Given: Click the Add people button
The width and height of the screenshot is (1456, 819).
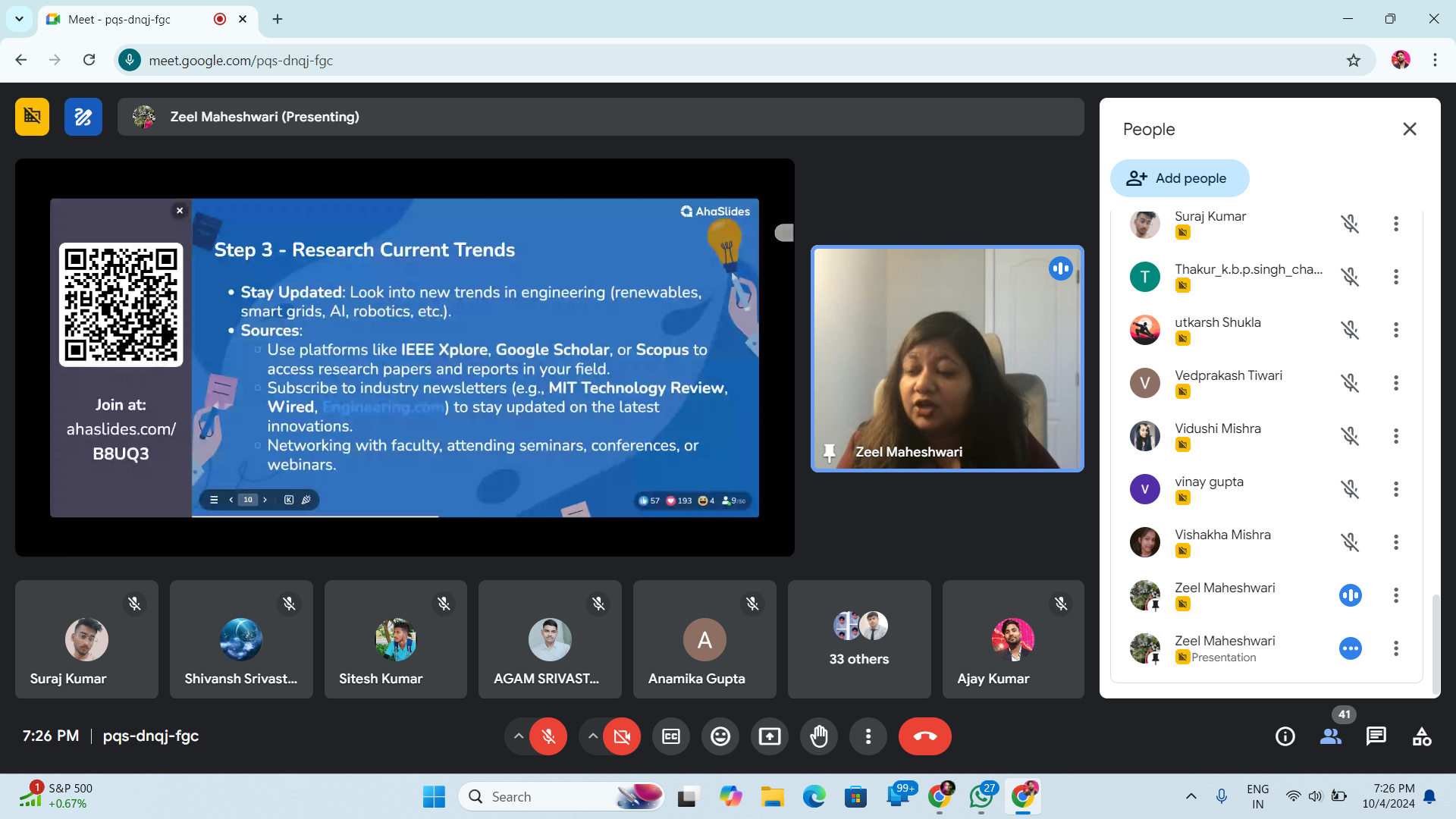Looking at the screenshot, I should click(1179, 178).
